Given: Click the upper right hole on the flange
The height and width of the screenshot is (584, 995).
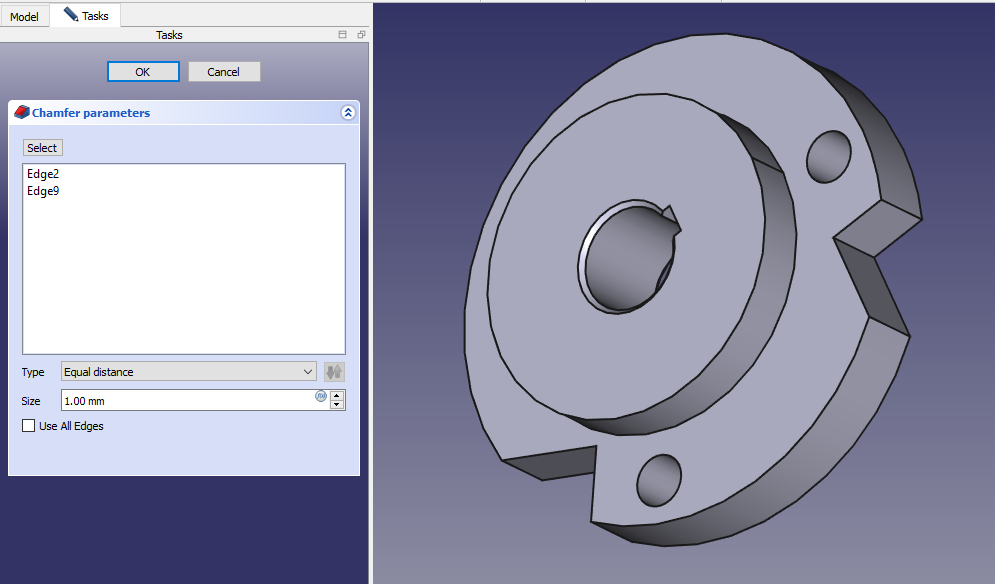Looking at the screenshot, I should click(x=828, y=156).
